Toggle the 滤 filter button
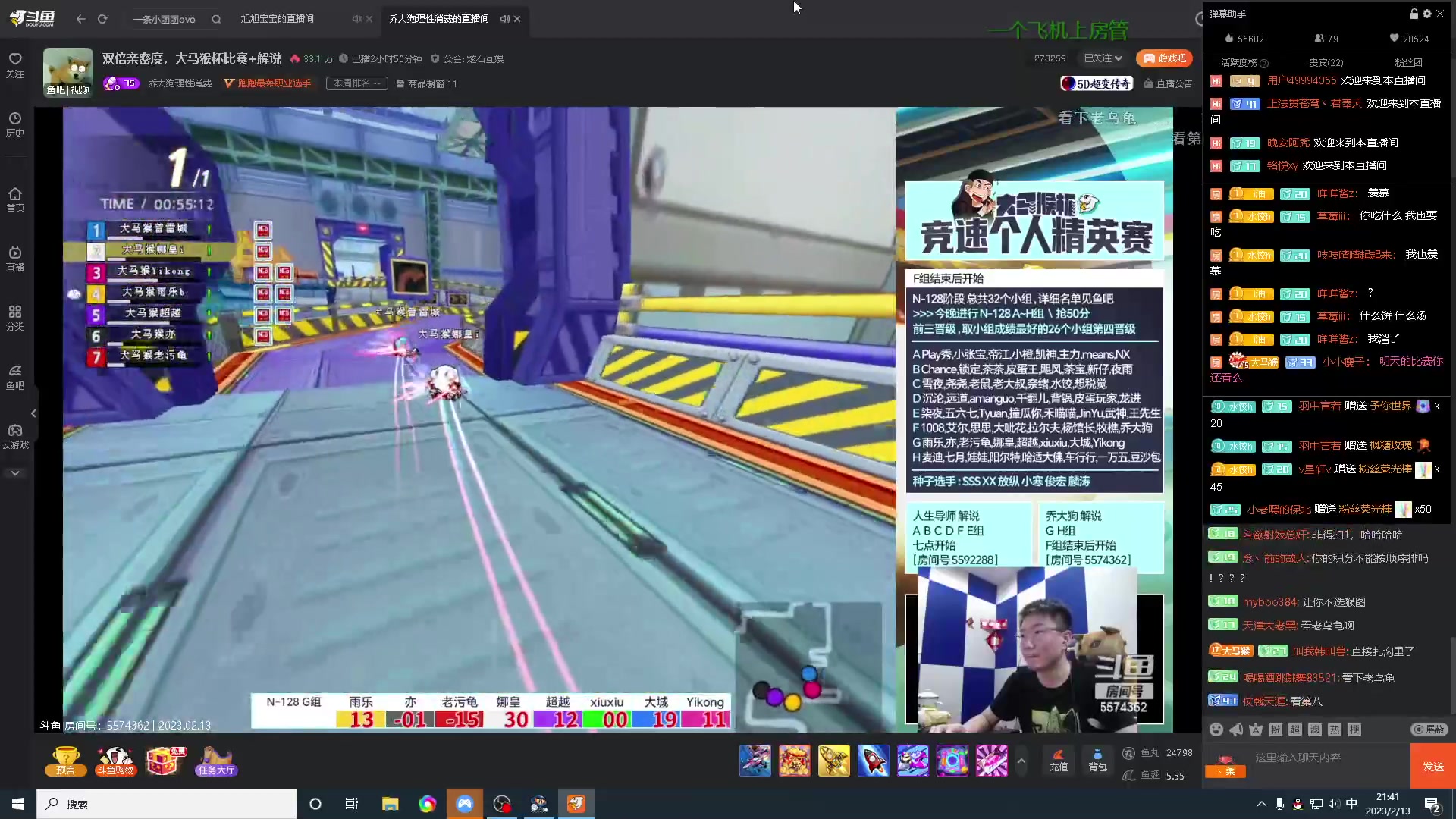Image resolution: width=1456 pixels, height=819 pixels. click(x=1315, y=730)
